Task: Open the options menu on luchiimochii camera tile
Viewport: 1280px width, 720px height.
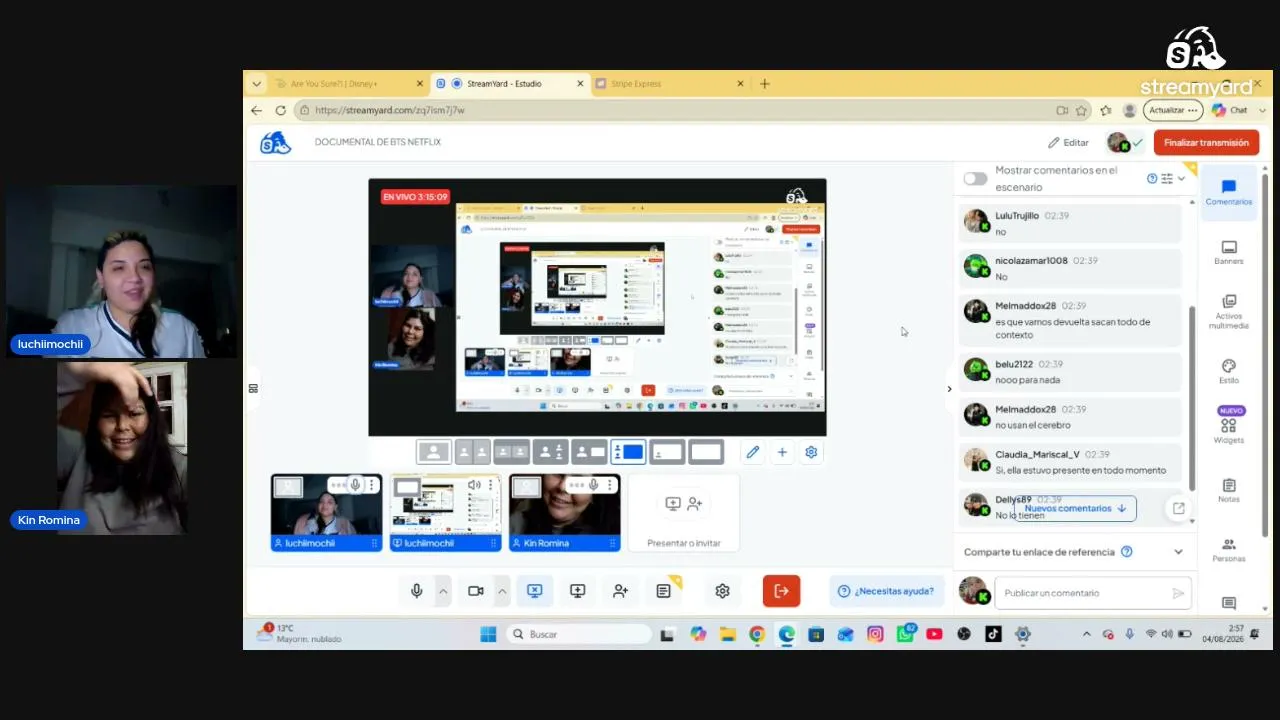Action: [x=371, y=485]
